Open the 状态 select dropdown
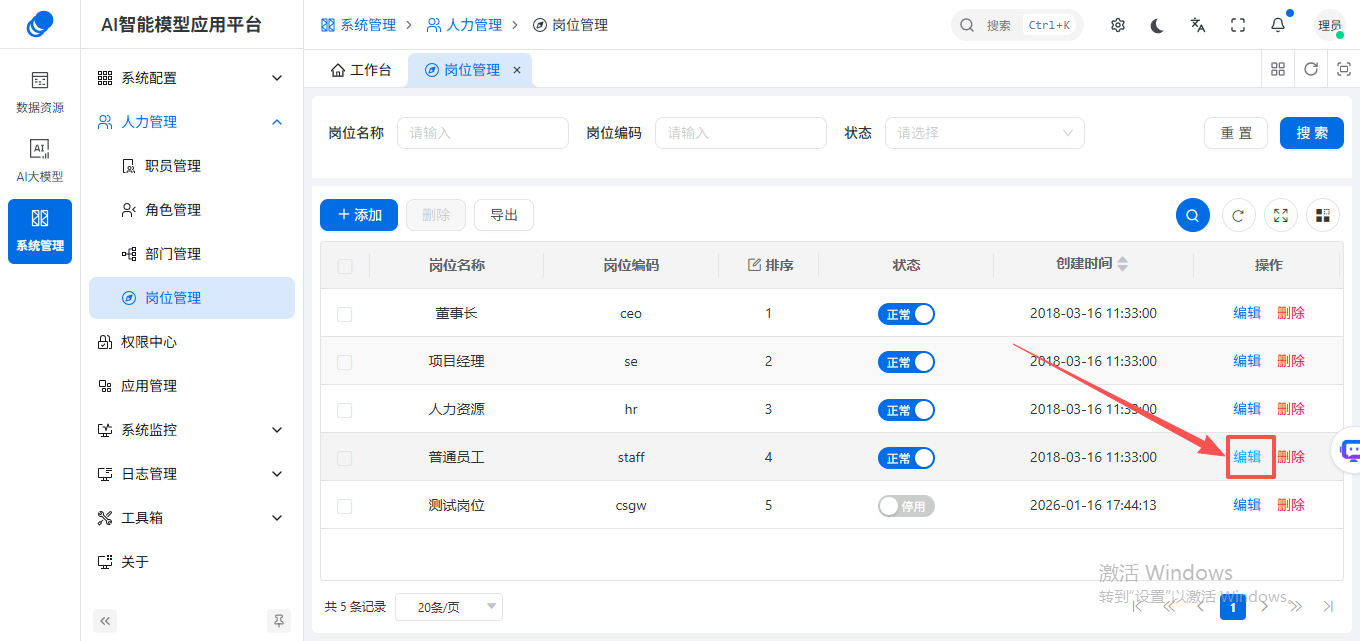The image size is (1360, 641). pyautogui.click(x=985, y=133)
